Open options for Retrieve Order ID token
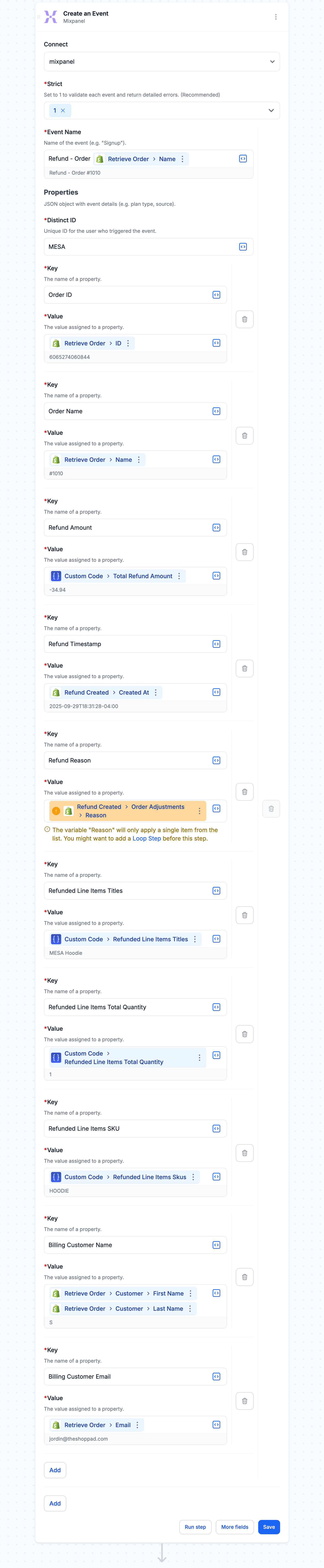The image size is (324, 1568). point(128,343)
